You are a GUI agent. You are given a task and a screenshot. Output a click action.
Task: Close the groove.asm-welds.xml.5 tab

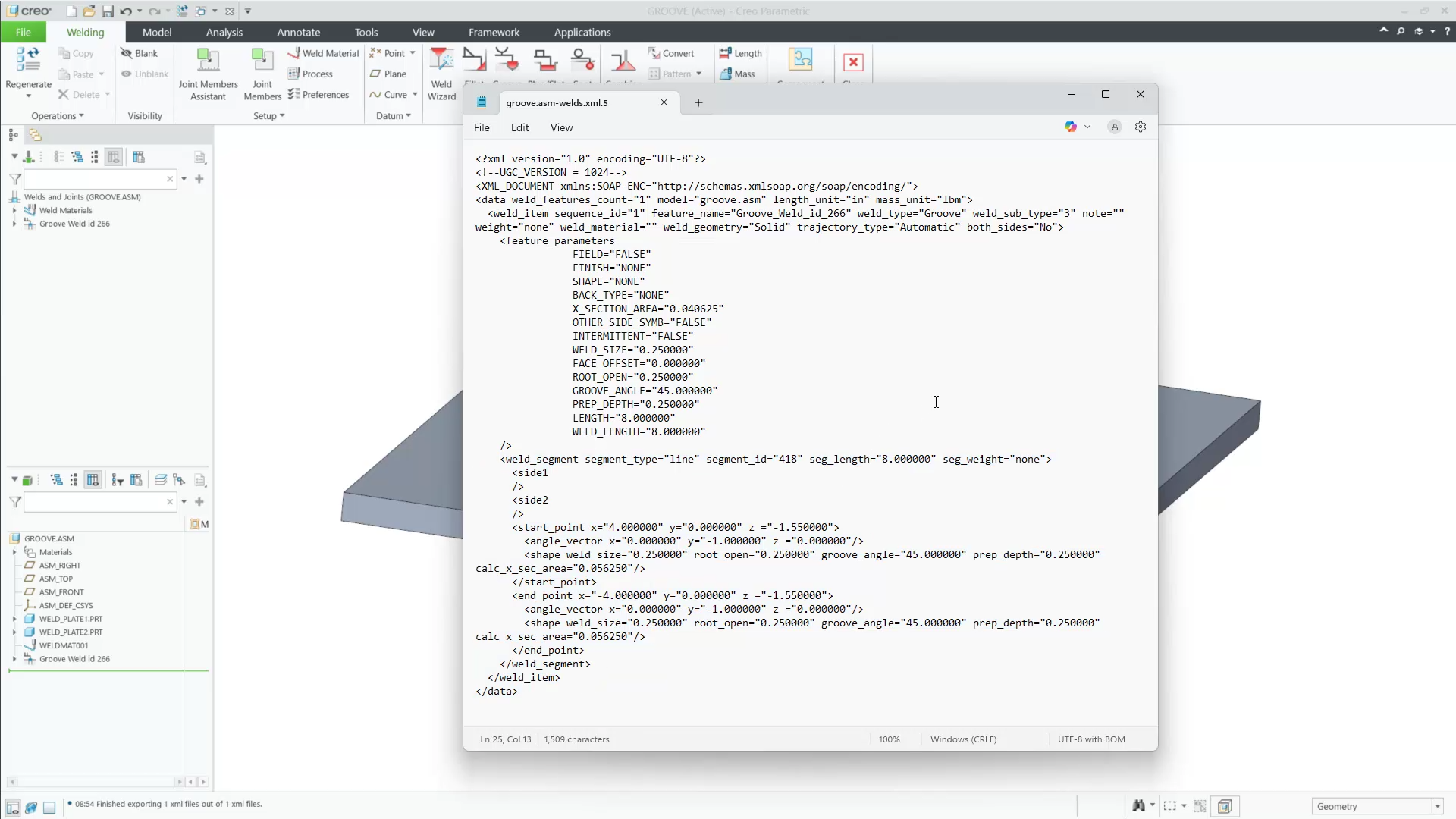(664, 102)
